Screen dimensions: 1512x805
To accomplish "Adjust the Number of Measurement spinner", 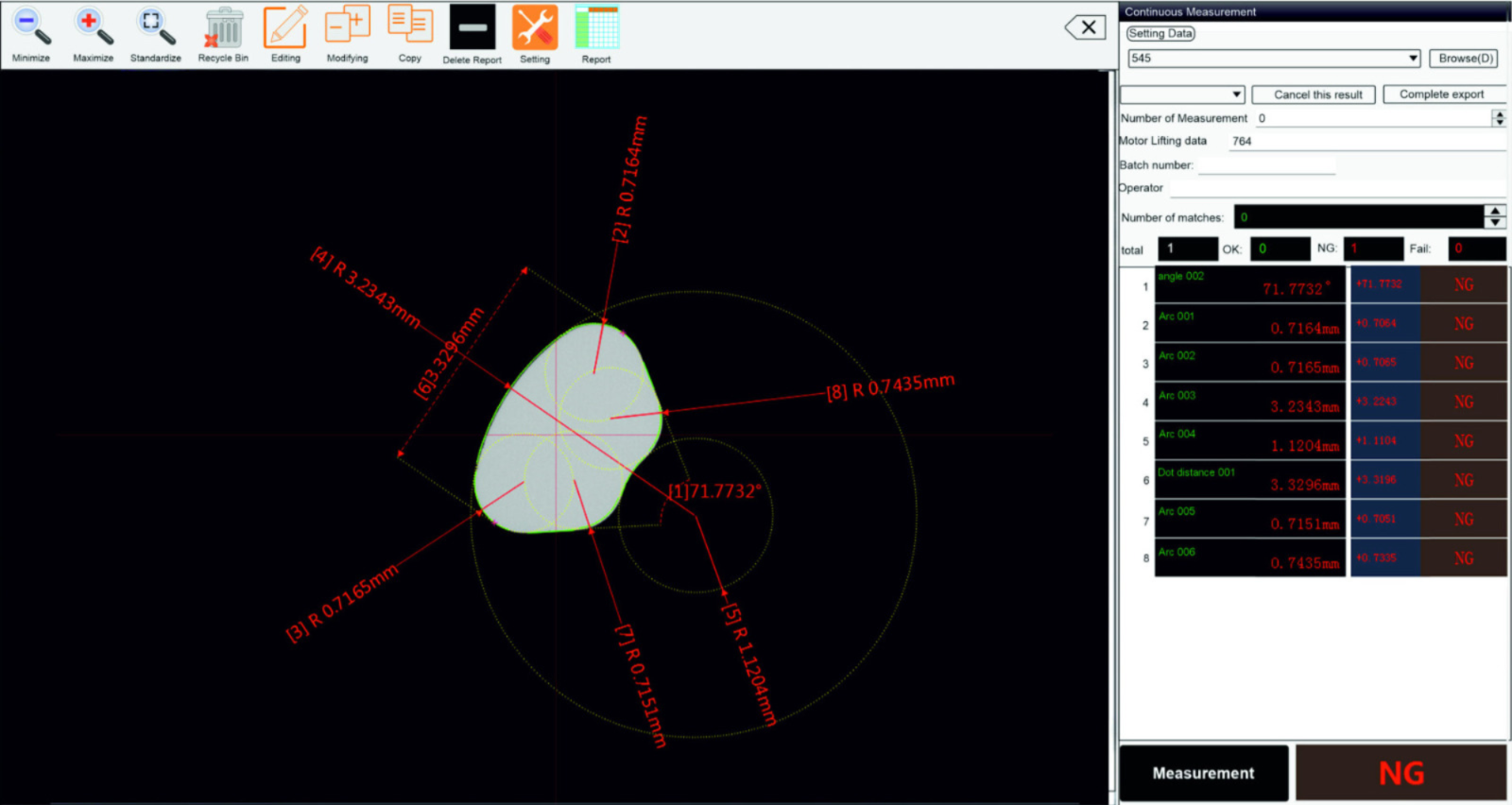I will coord(1498,118).
